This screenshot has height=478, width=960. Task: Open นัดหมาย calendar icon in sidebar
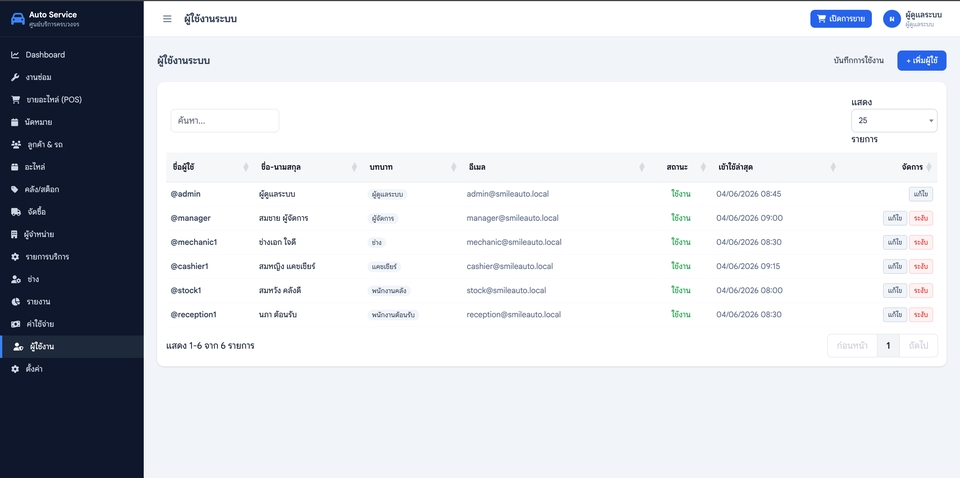(15, 122)
